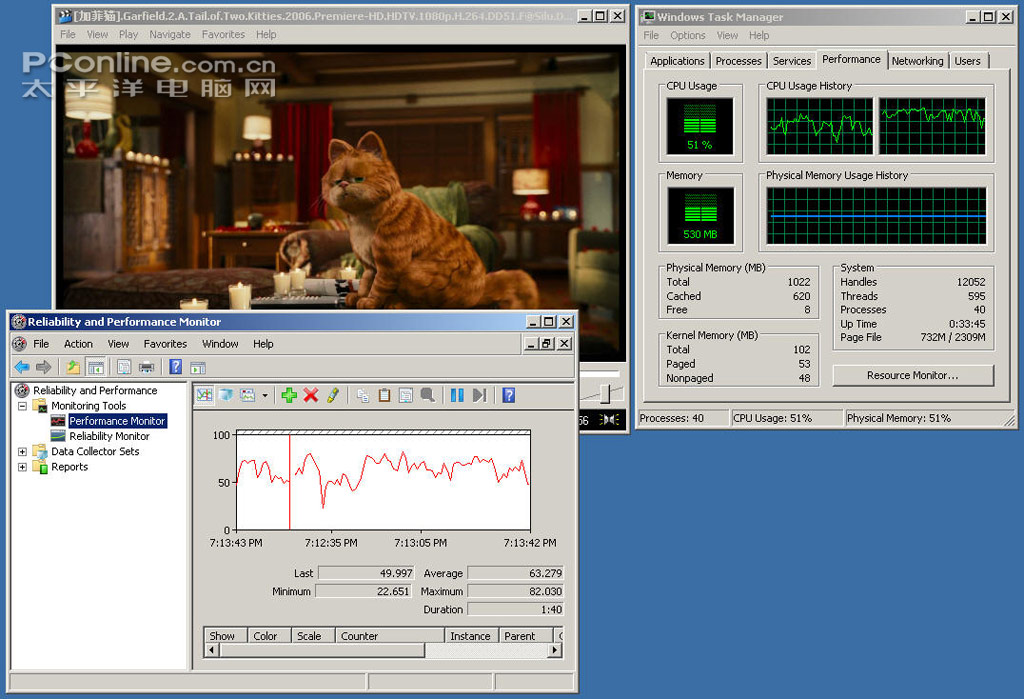Click the View Log Data cube icon
Image resolution: width=1024 pixels, height=699 pixels.
click(226, 395)
